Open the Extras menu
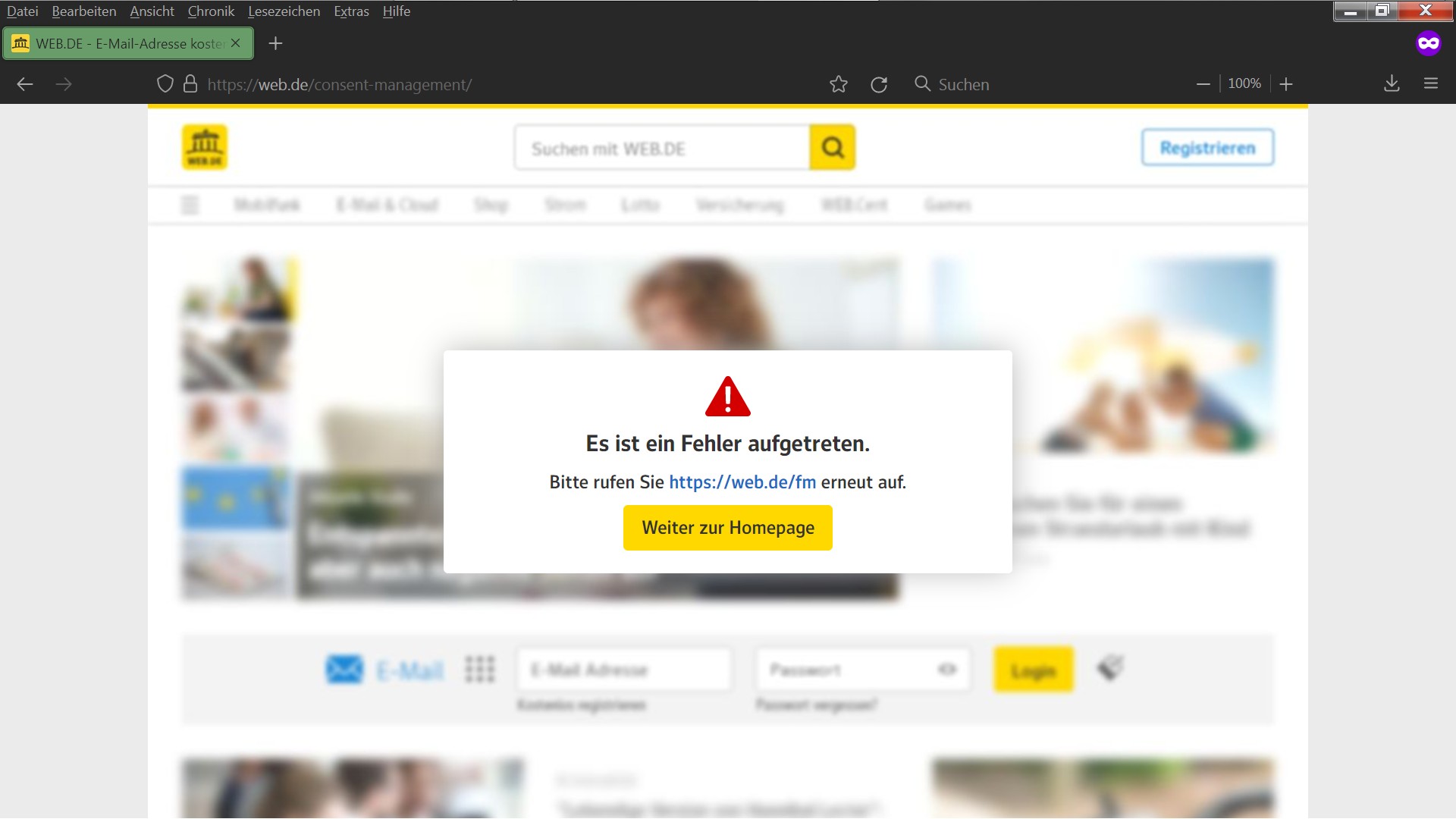This screenshot has width=1456, height=819. pyautogui.click(x=351, y=11)
